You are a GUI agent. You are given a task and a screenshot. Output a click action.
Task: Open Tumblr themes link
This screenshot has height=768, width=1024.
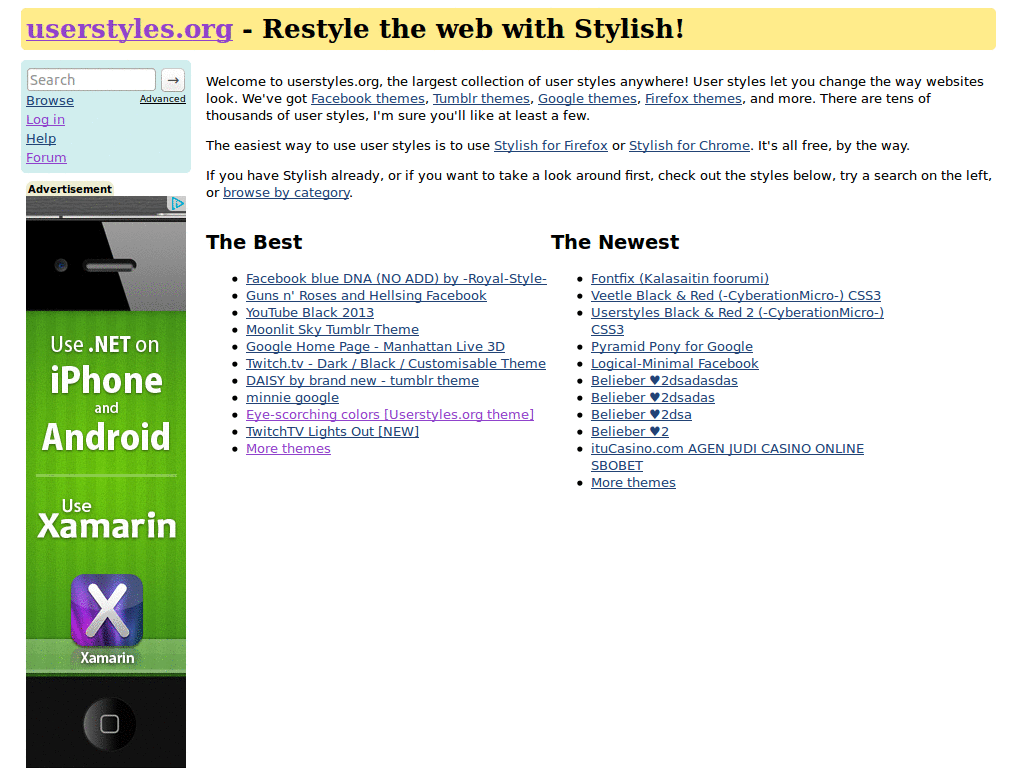pos(481,99)
